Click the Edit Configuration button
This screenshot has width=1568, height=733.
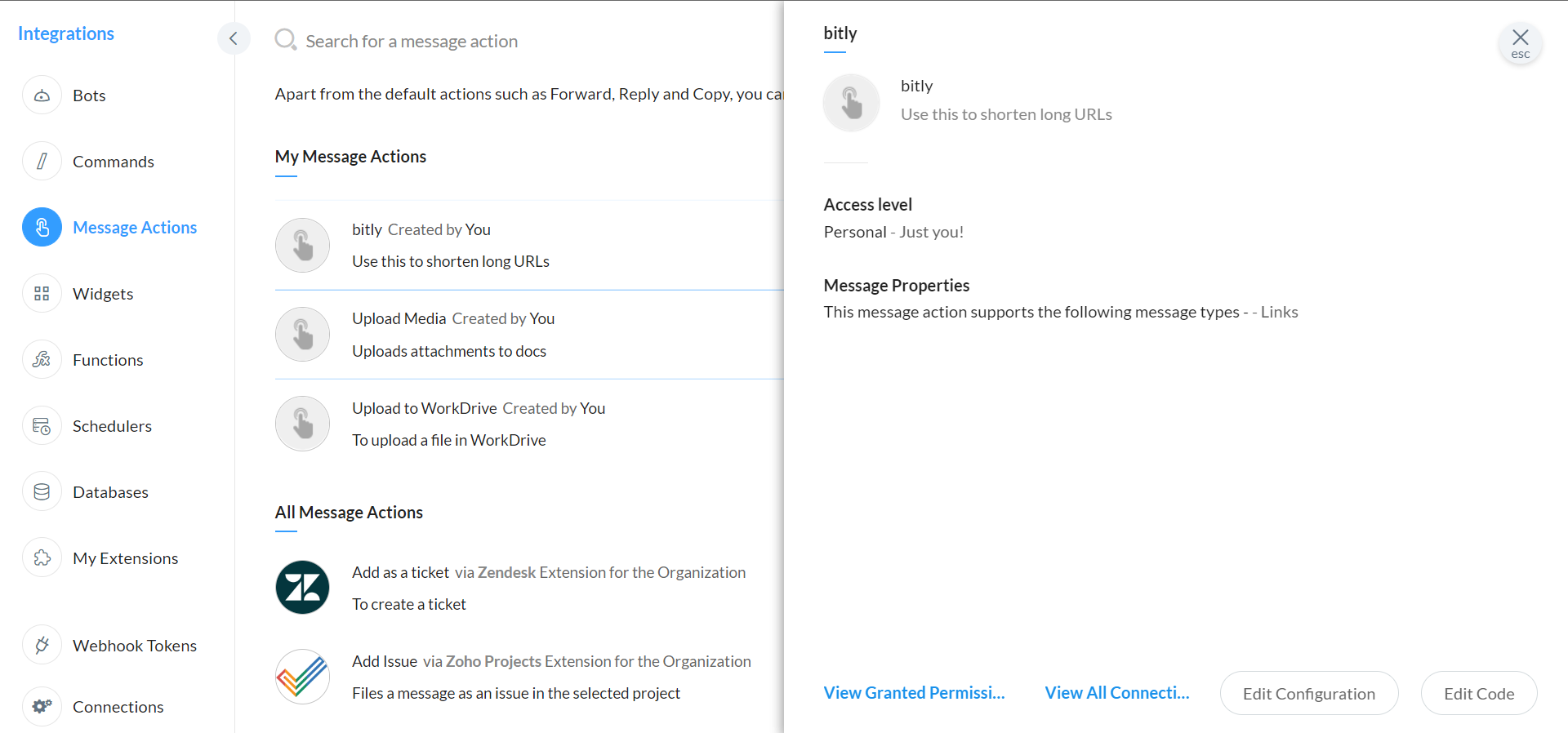tap(1309, 694)
